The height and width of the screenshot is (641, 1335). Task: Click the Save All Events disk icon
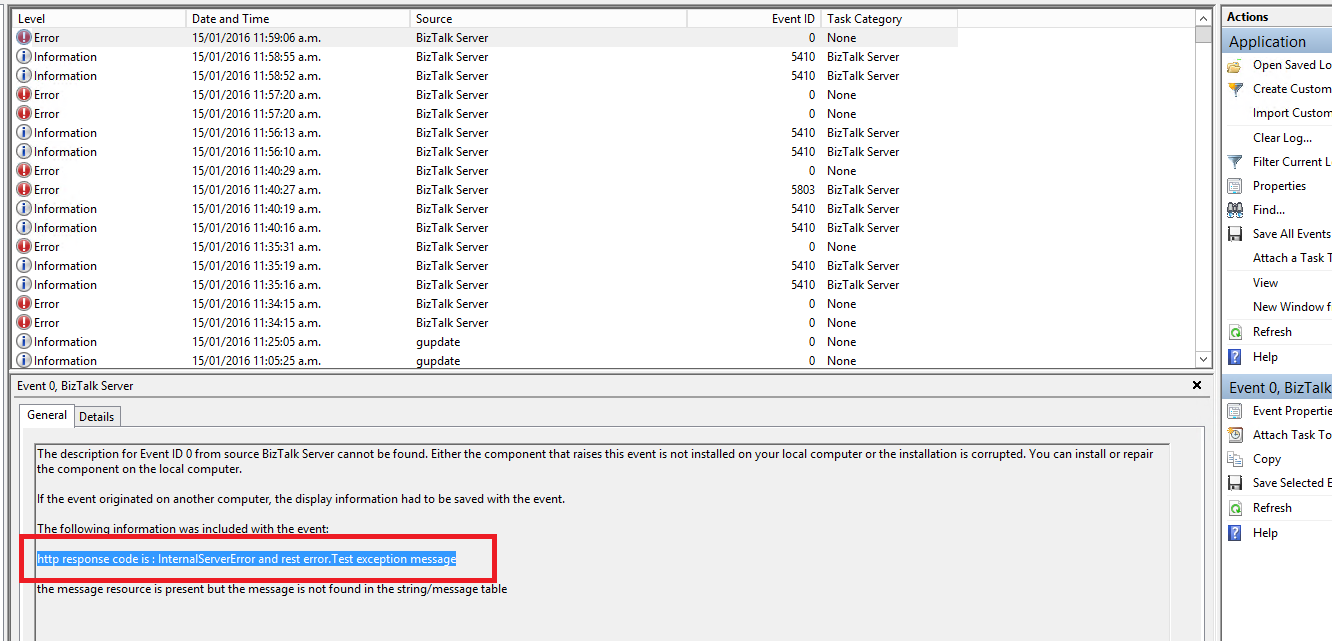1235,234
